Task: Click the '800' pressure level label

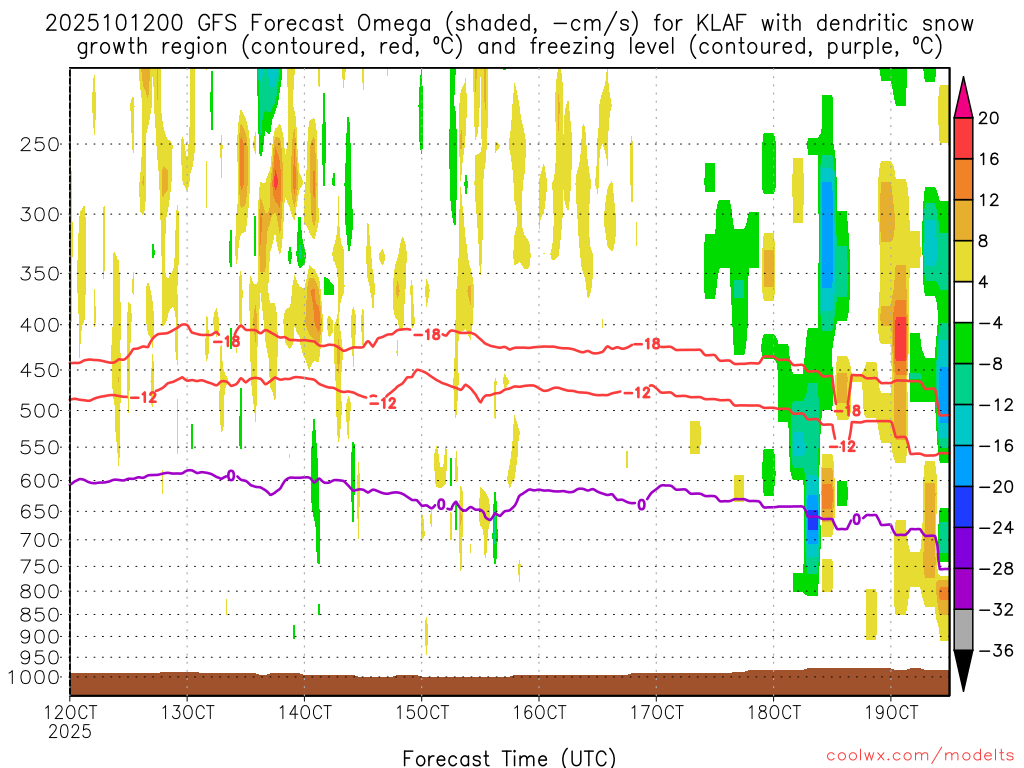Action: pos(40,592)
